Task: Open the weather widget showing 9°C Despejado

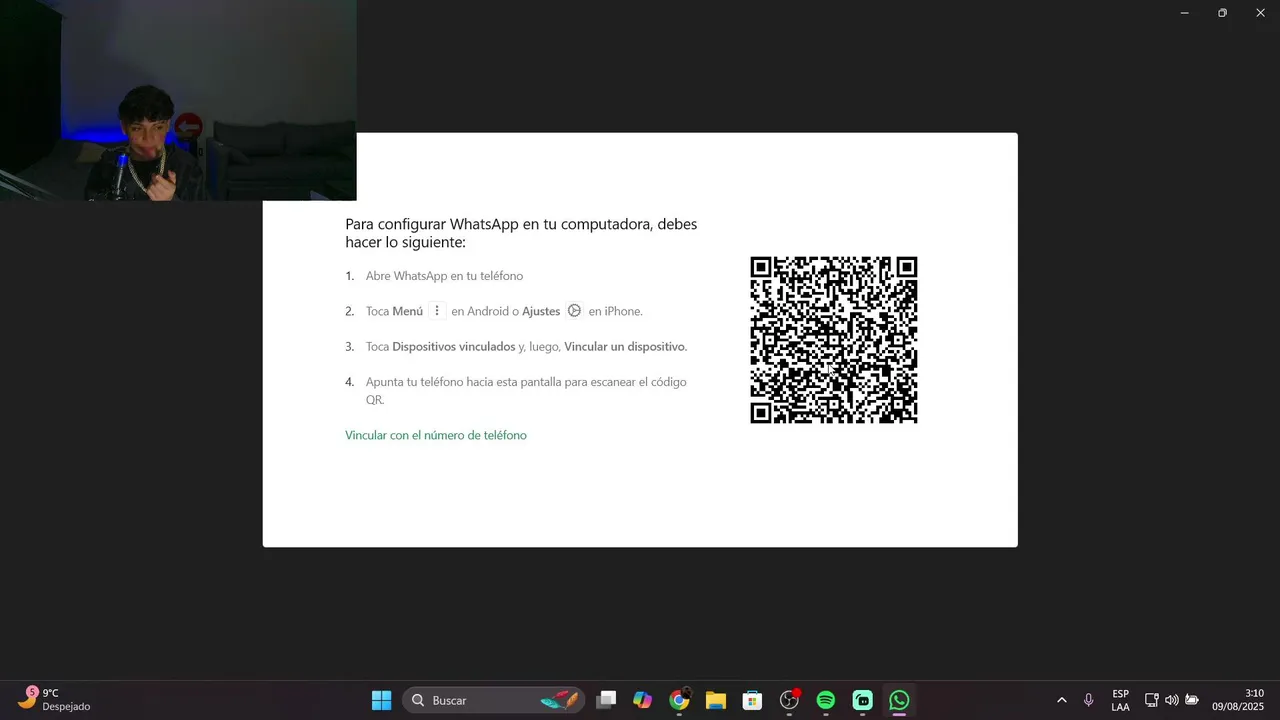Action: [55, 699]
